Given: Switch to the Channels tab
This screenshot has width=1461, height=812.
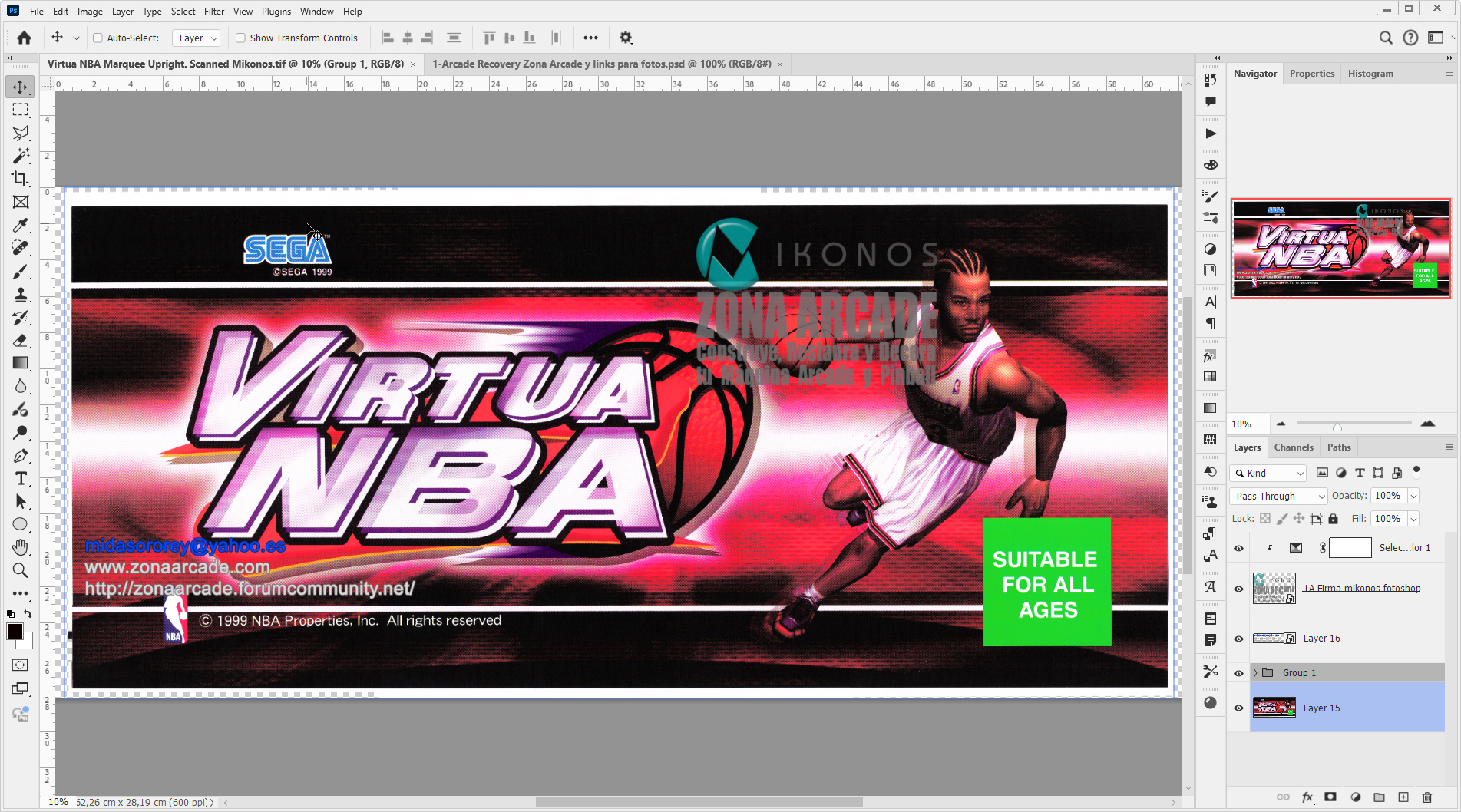Looking at the screenshot, I should tap(1293, 447).
